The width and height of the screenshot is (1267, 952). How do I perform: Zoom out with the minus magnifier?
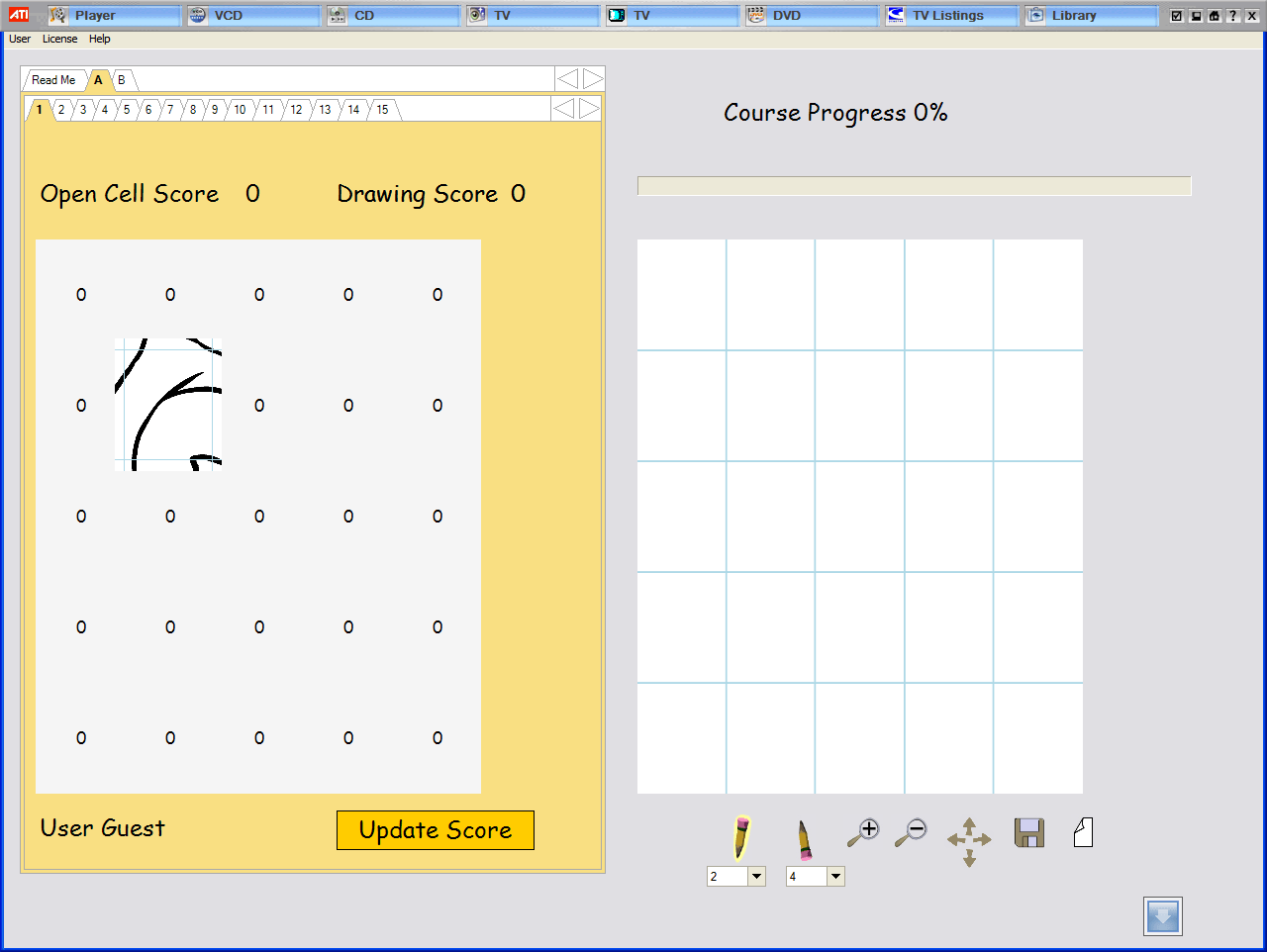click(911, 833)
